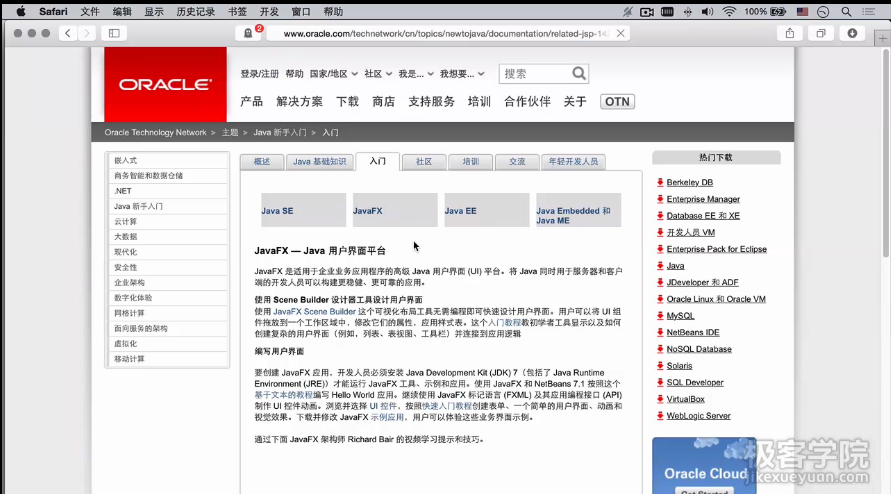This screenshot has height=494, width=891.
Task: Click download icon beside MySQL
Action: [x=660, y=316]
